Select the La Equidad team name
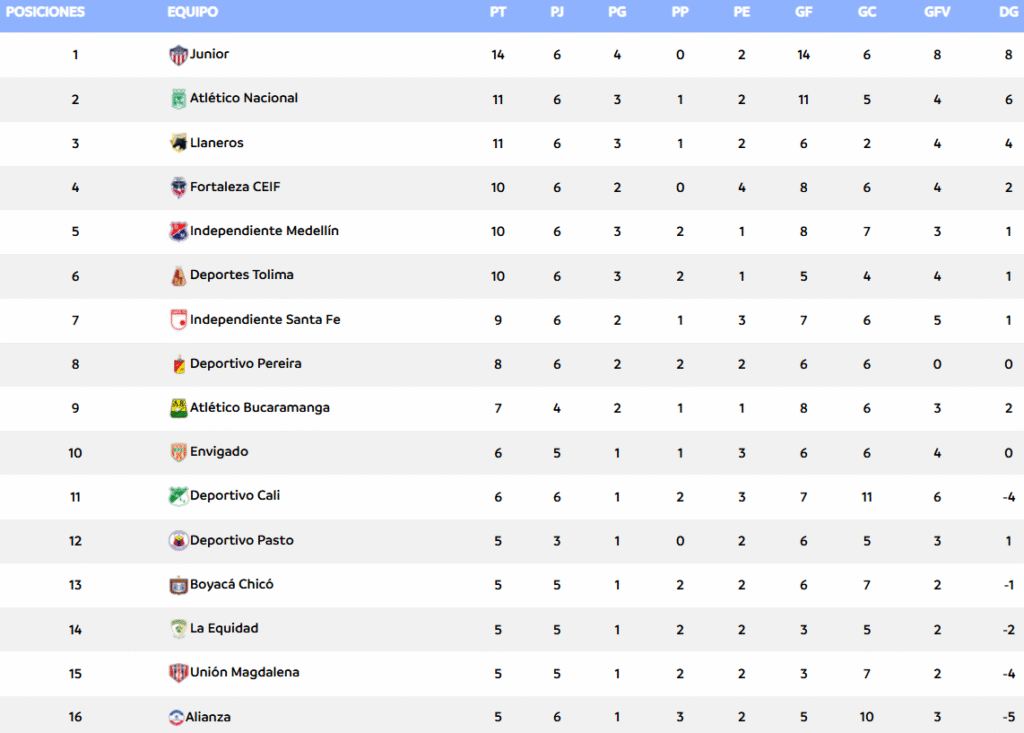This screenshot has height=733, width=1024. [224, 628]
